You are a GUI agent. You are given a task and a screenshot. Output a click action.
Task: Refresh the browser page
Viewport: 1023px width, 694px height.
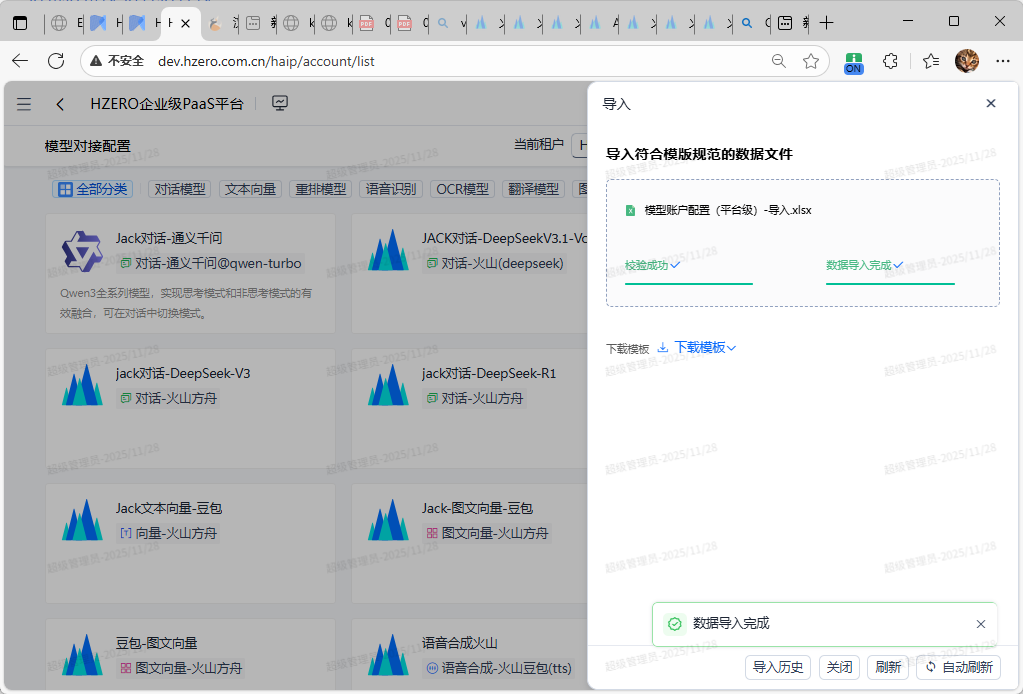pyautogui.click(x=56, y=61)
